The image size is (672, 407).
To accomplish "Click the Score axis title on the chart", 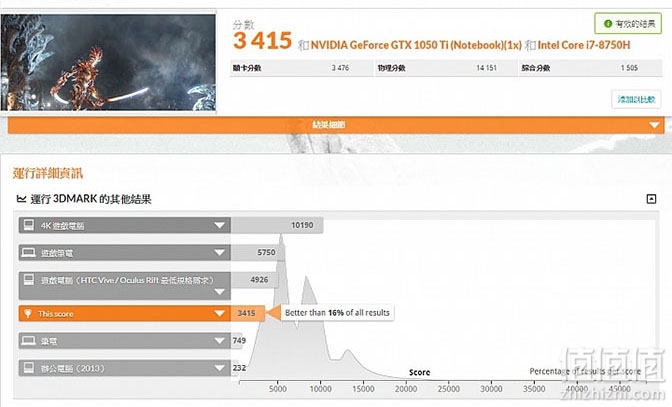I will pos(419,372).
